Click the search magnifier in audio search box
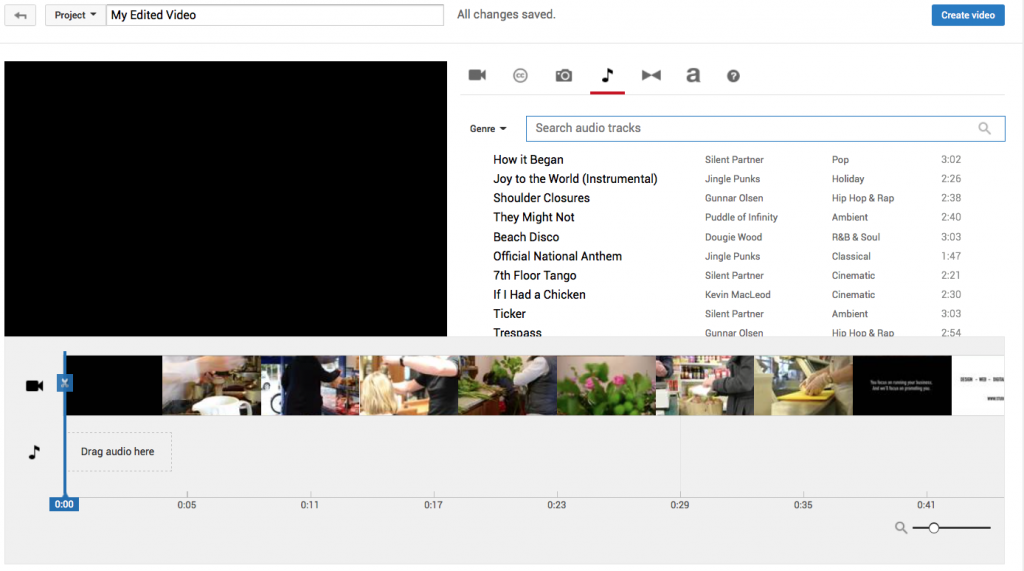This screenshot has width=1024, height=571. point(984,128)
